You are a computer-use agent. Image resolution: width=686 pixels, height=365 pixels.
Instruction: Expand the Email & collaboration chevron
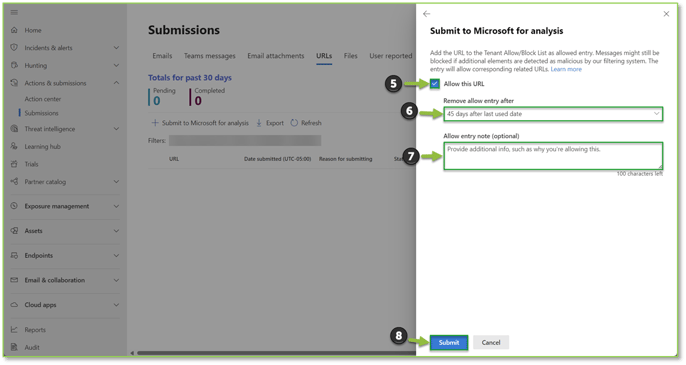point(116,280)
